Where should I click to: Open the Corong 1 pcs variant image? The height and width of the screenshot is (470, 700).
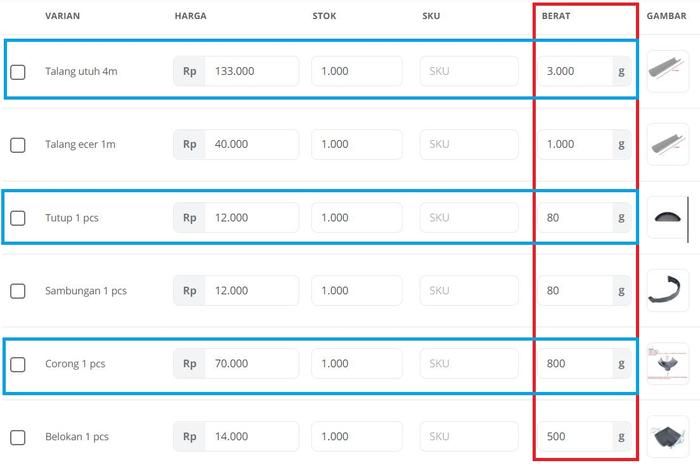(x=669, y=363)
